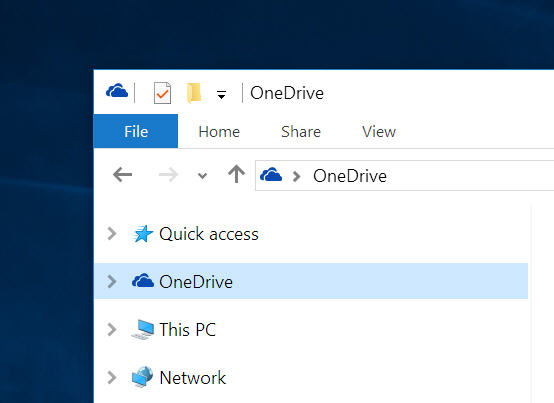This screenshot has height=403, width=554.
Task: Expand the OneDrive tree node
Action: pyautogui.click(x=112, y=281)
